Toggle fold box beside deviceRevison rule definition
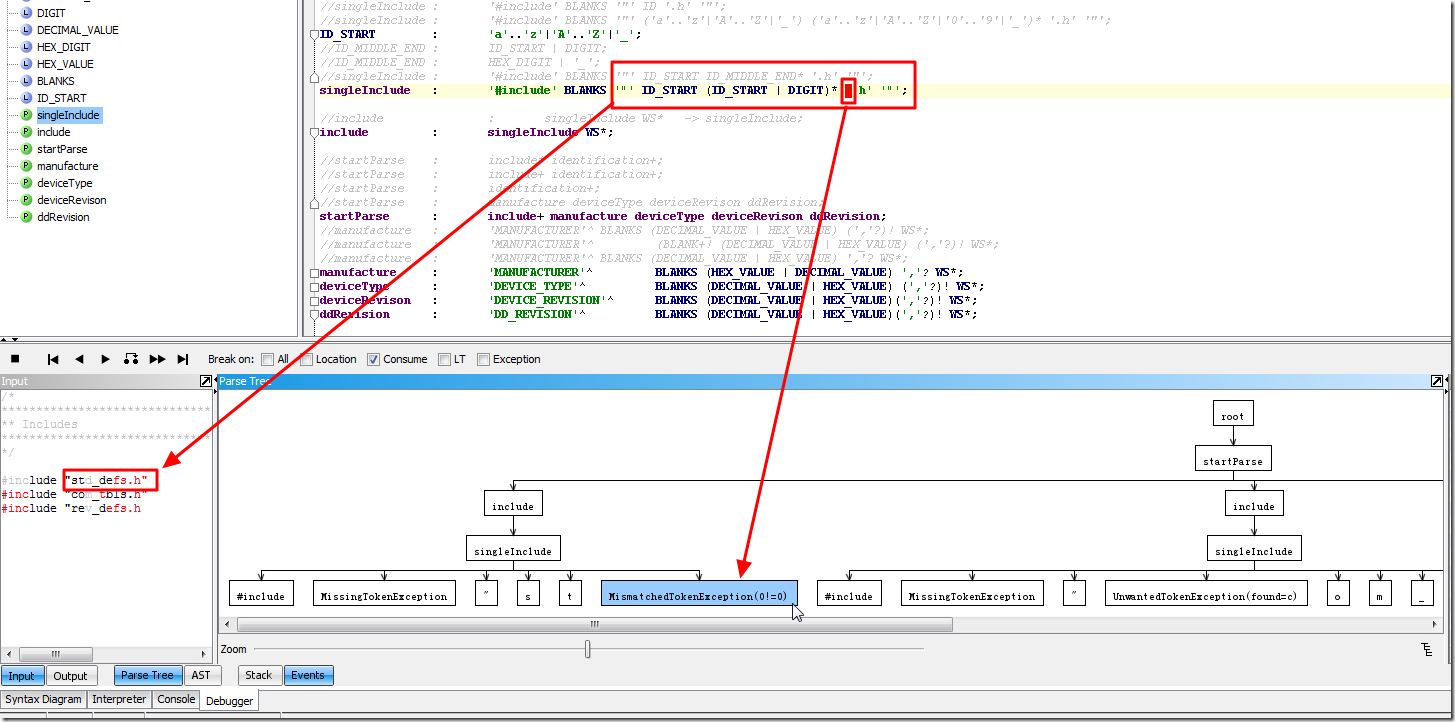This screenshot has height=722, width=1455. tap(314, 301)
